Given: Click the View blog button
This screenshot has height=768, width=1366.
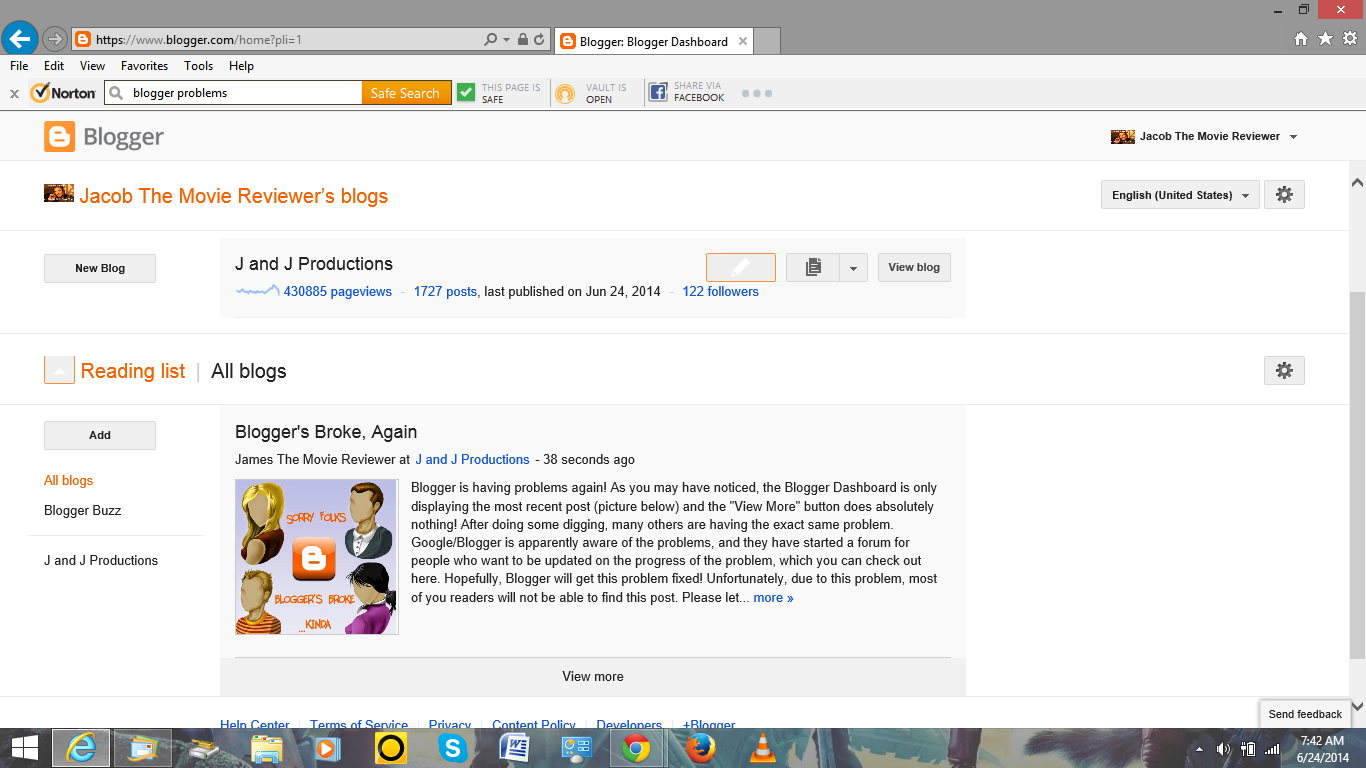Looking at the screenshot, I should coord(914,267).
